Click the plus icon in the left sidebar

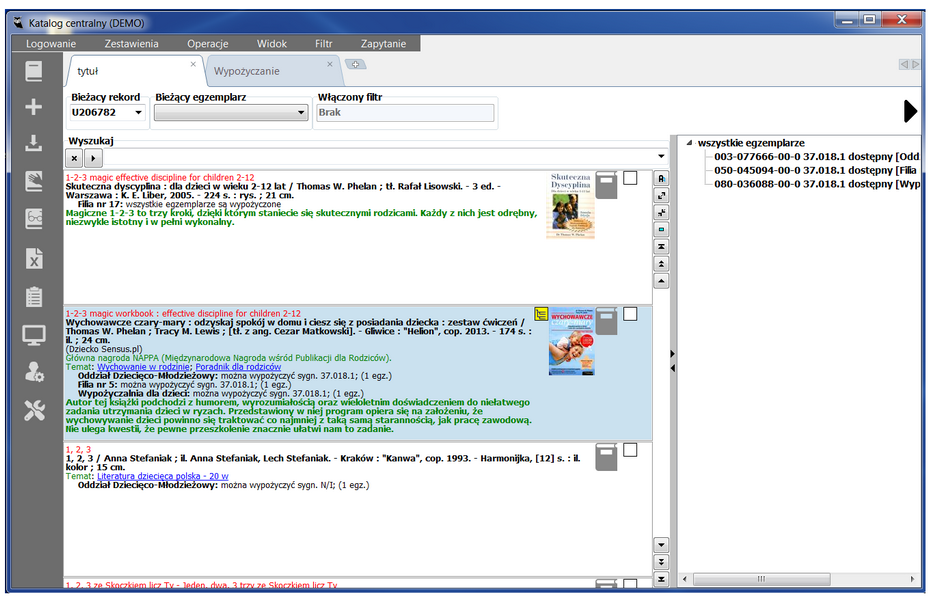(34, 108)
